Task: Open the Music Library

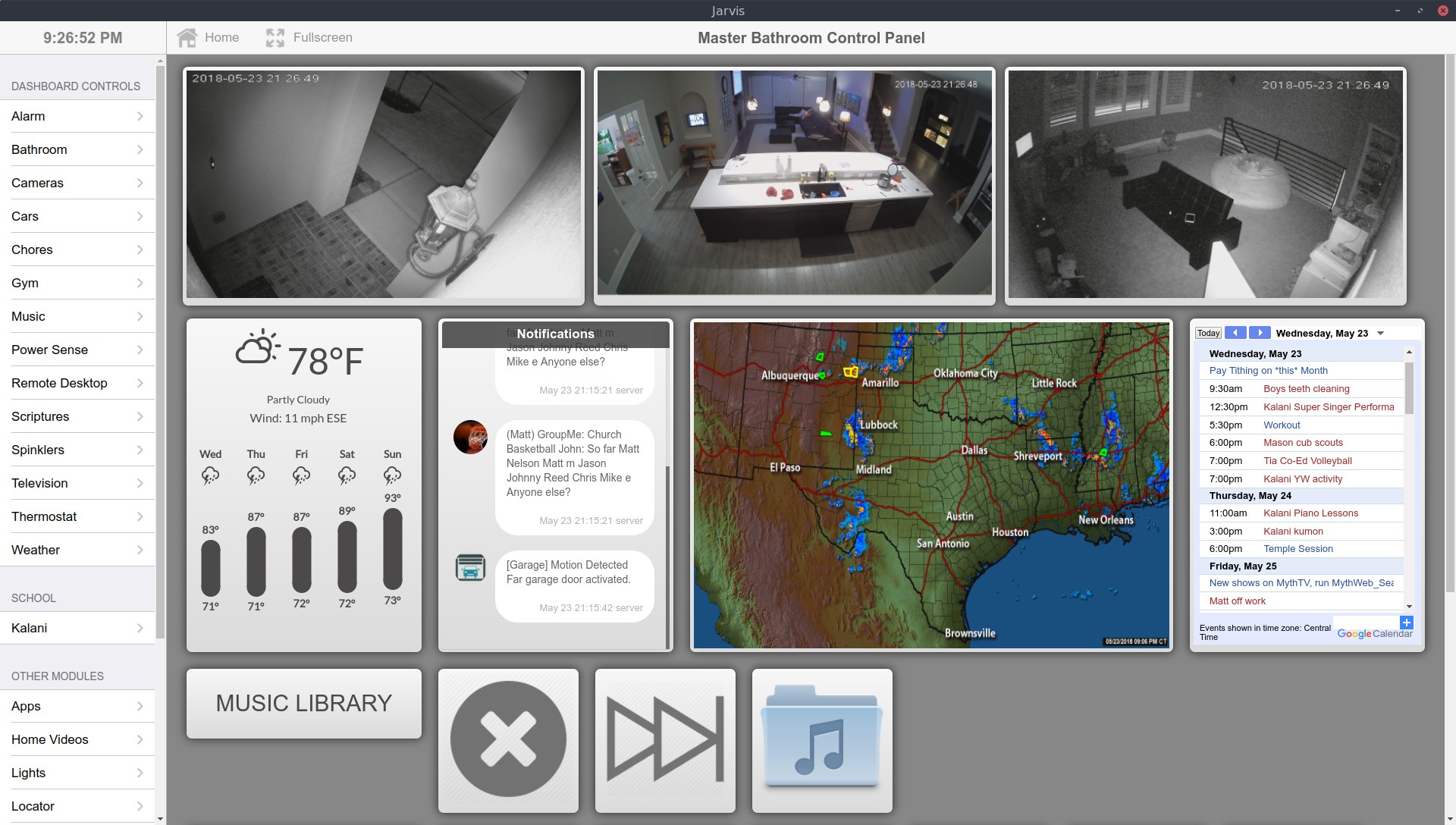Action: click(303, 703)
